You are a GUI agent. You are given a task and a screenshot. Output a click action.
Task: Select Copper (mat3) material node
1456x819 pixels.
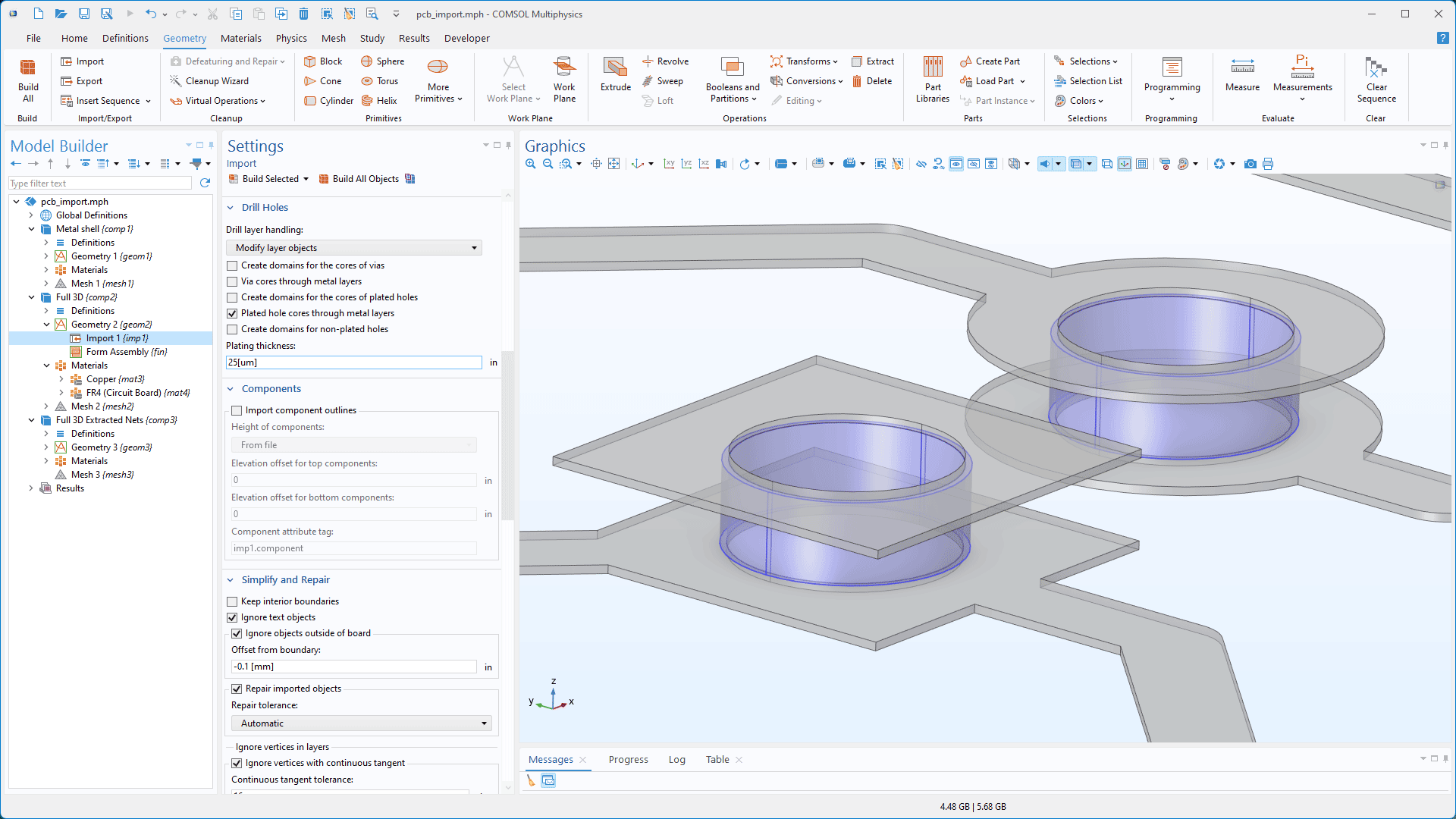pyautogui.click(x=107, y=379)
